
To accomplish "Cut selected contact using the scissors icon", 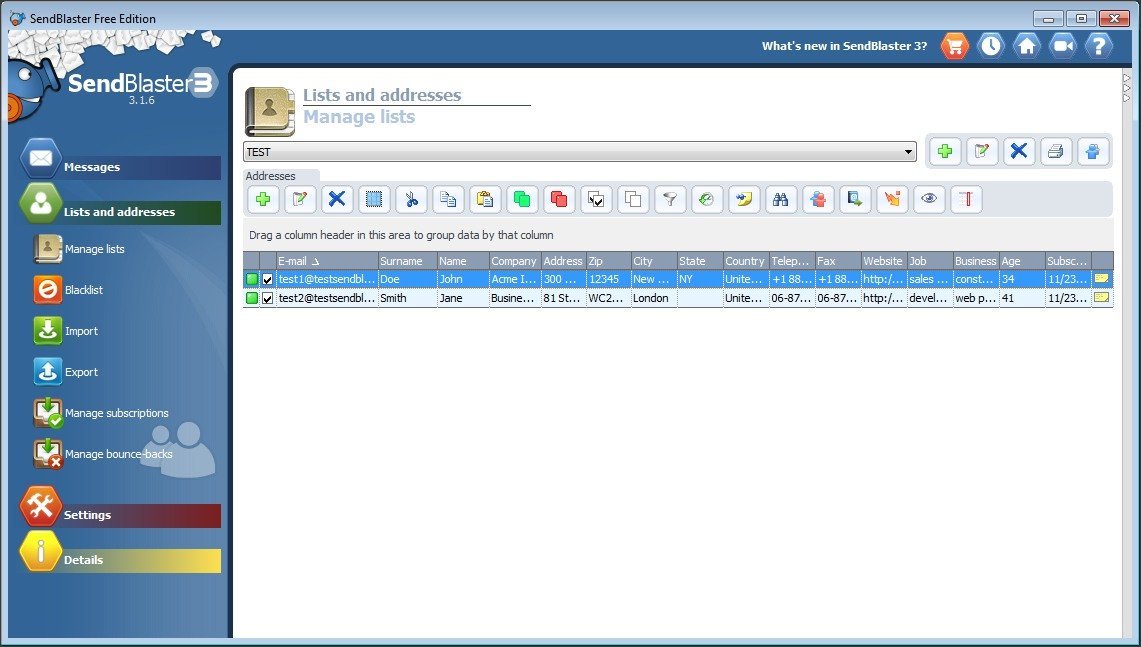I will [411, 199].
